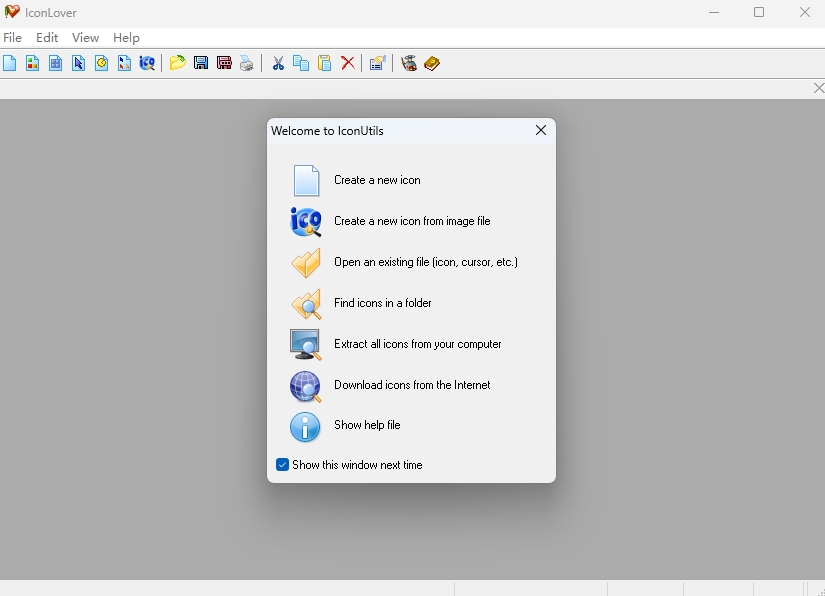Click the folder with magnifier icon in dialog
The image size is (825, 596).
(x=306, y=304)
